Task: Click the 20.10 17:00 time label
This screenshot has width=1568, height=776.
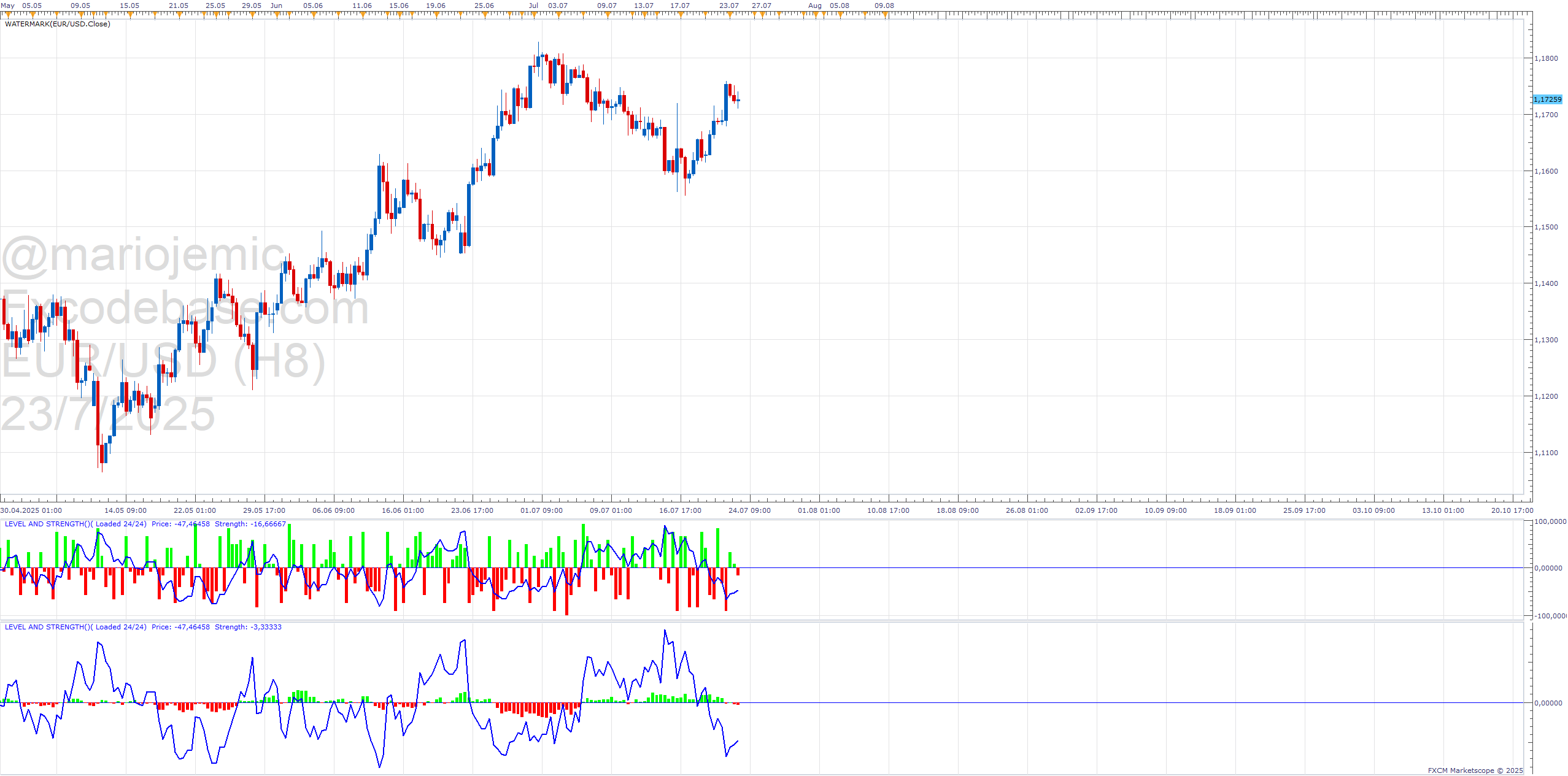Action: (1512, 510)
